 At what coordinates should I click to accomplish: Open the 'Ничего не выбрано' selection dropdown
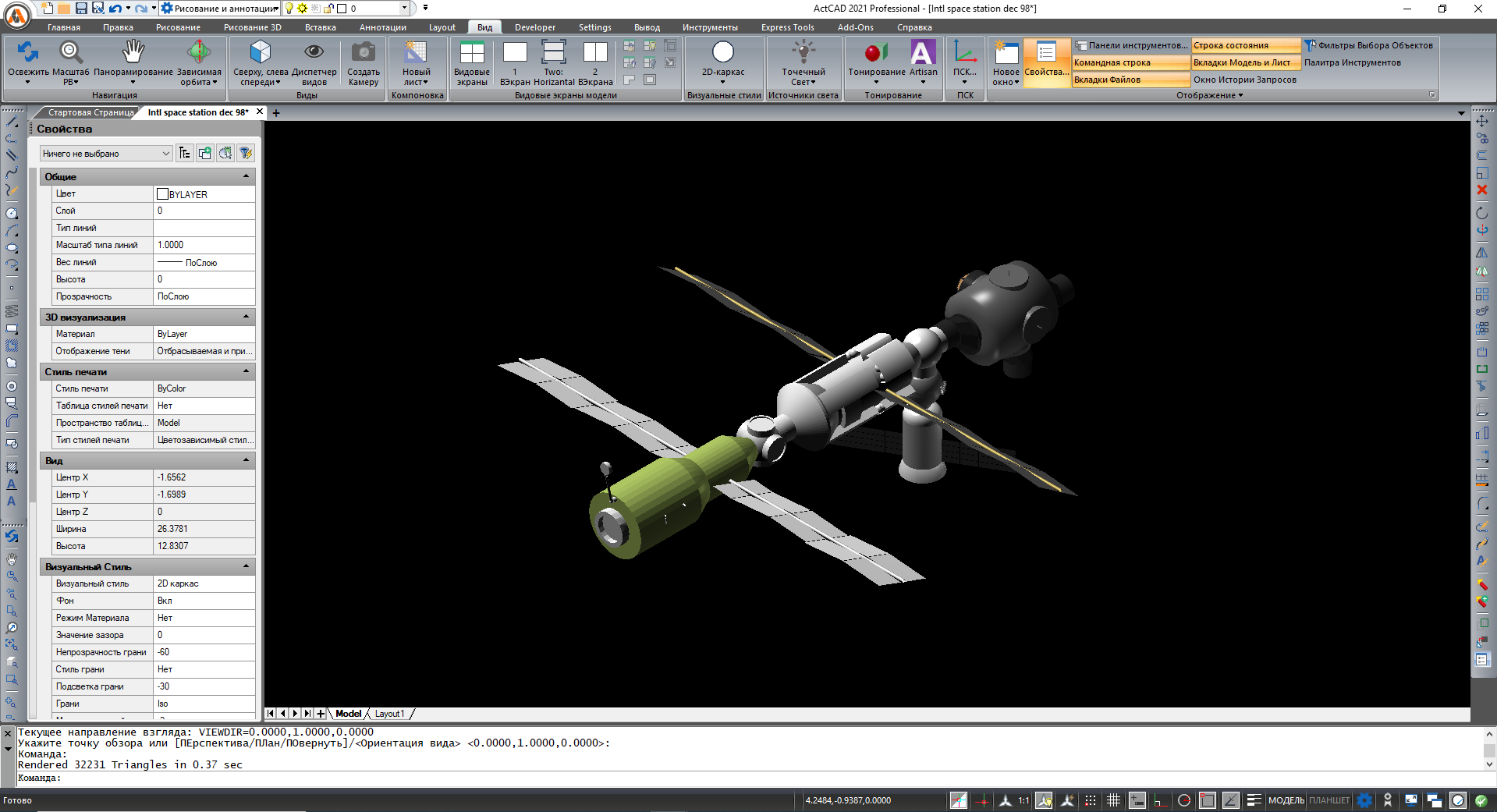(106, 154)
